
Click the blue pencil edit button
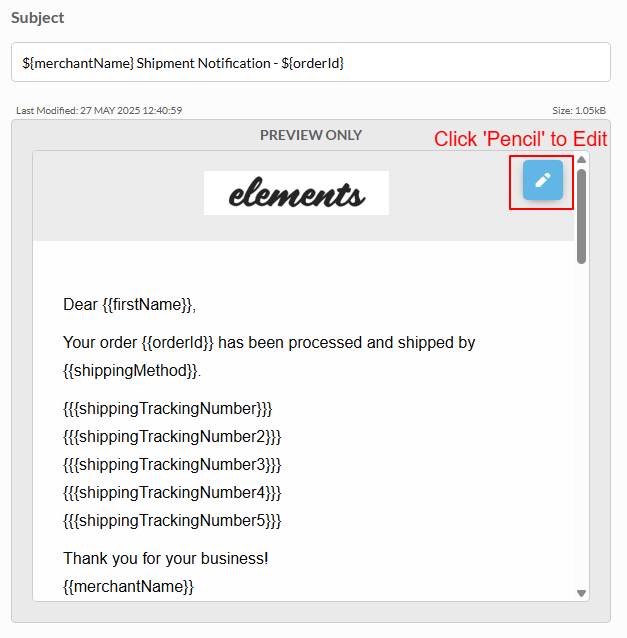pyautogui.click(x=543, y=180)
